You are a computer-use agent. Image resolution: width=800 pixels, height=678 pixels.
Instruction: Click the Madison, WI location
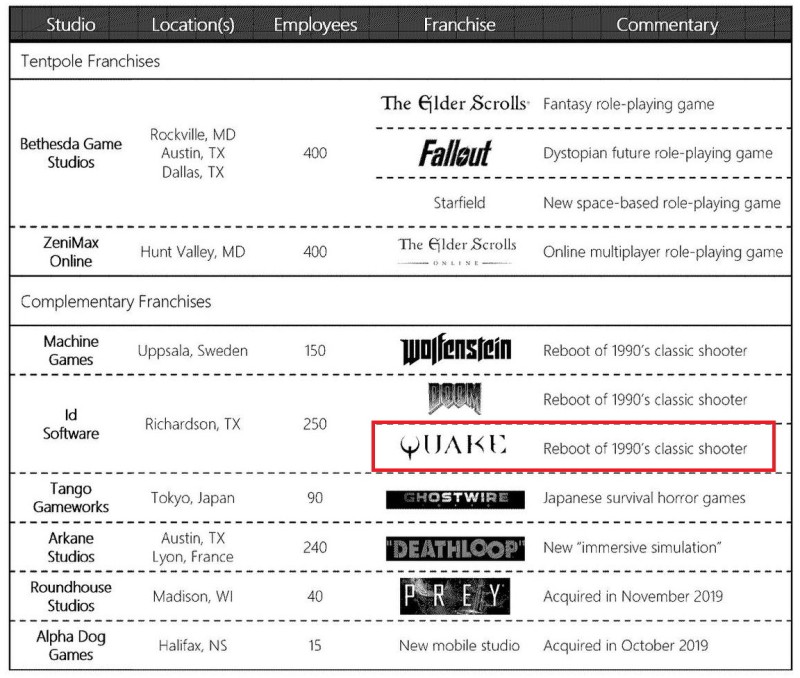click(x=193, y=596)
